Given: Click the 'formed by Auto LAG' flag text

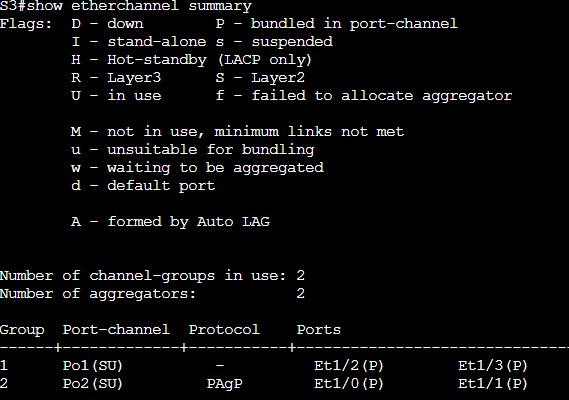Looking at the screenshot, I should pos(189,222).
